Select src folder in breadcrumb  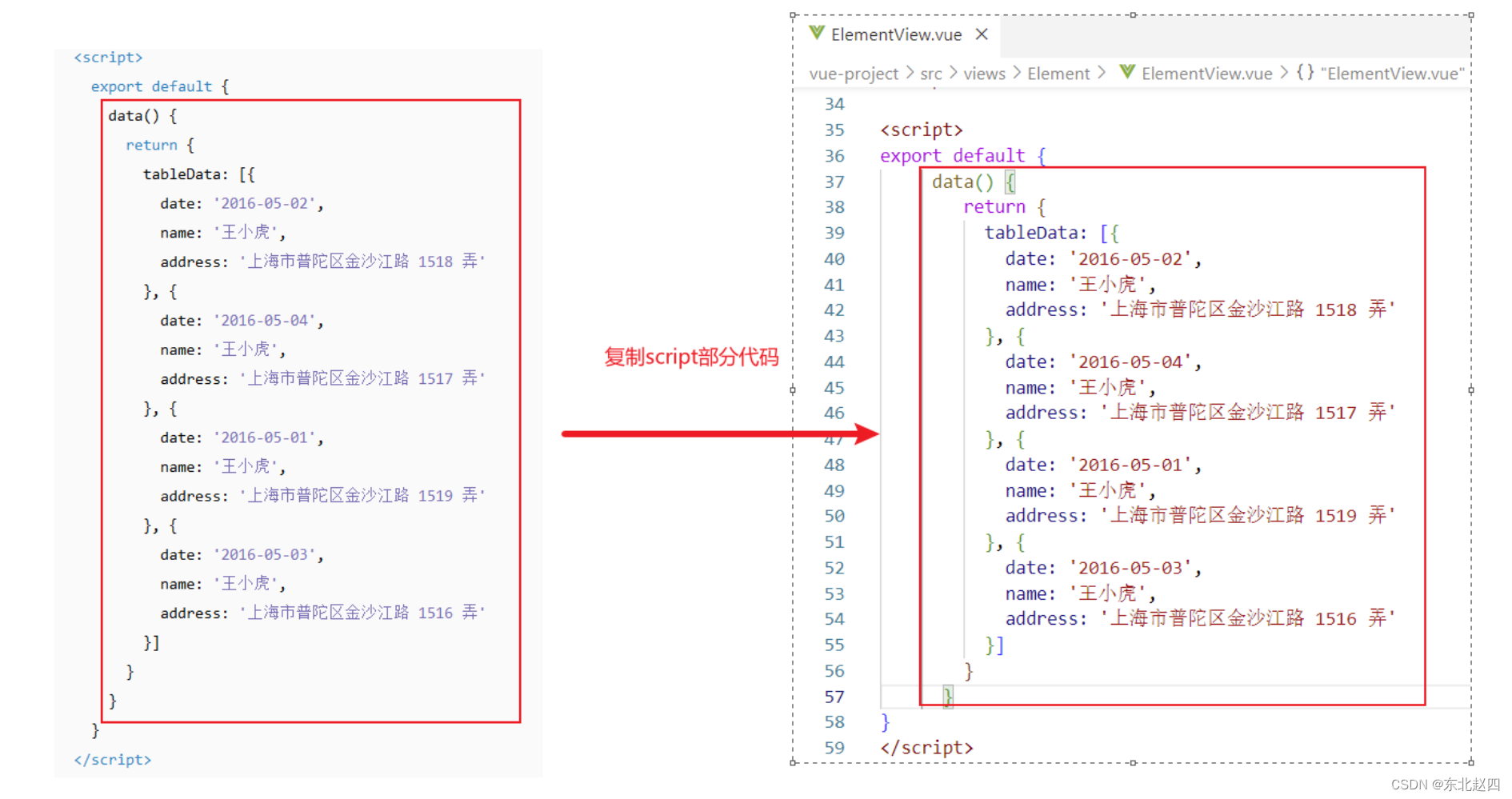[930, 74]
